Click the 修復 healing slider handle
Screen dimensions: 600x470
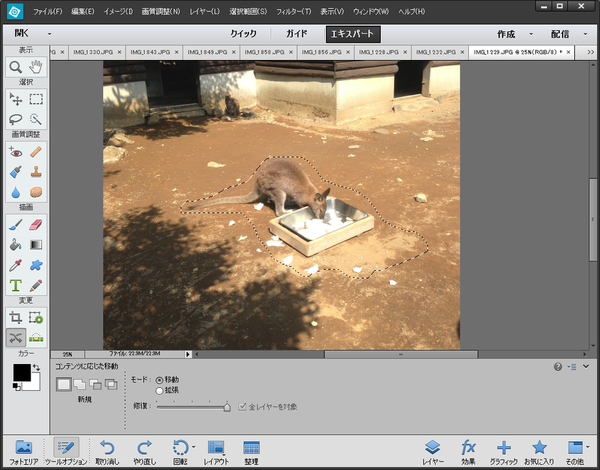[227, 407]
